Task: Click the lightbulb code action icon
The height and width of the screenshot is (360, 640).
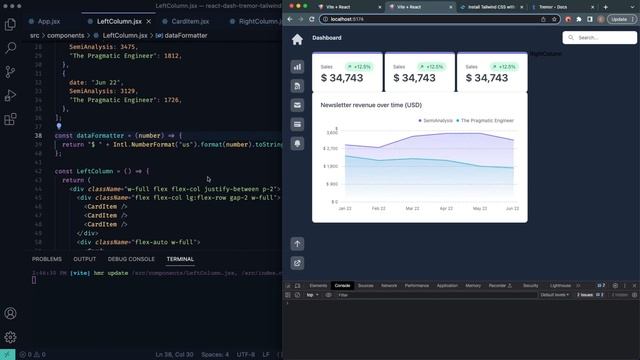Action: point(59,126)
